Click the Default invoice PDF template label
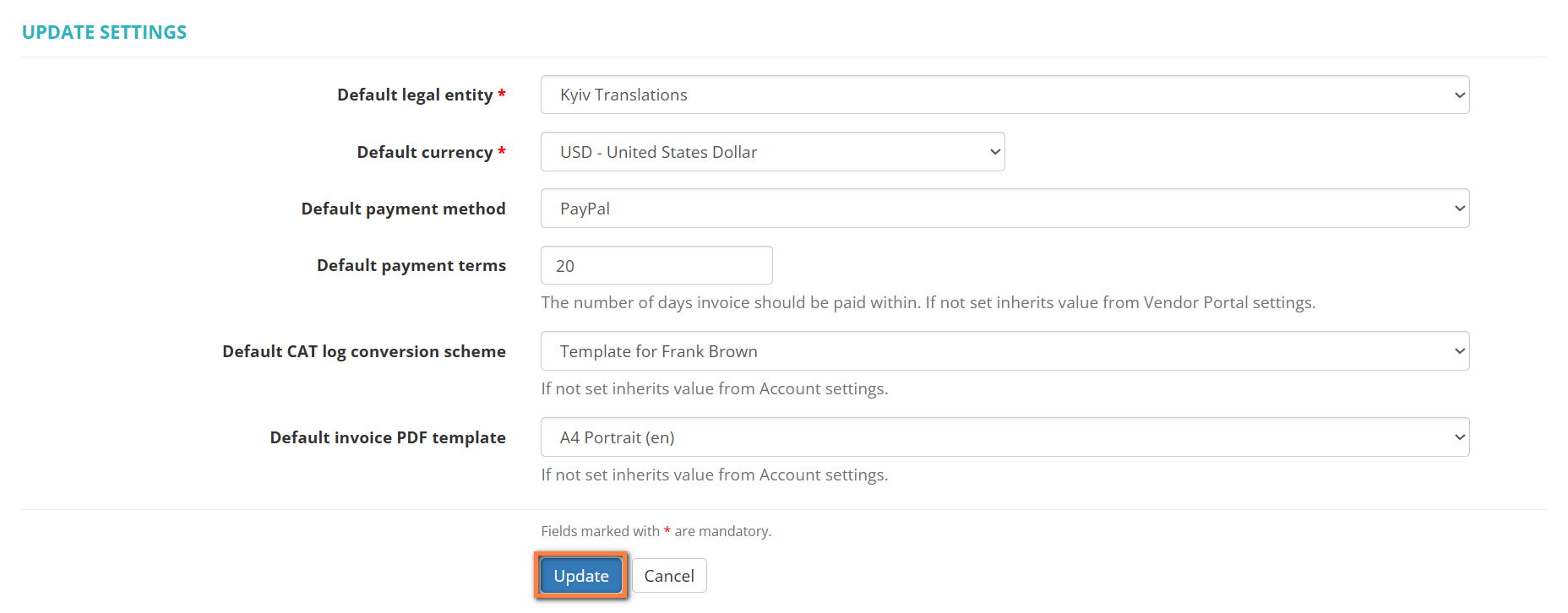This screenshot has width=1568, height=613. (388, 438)
